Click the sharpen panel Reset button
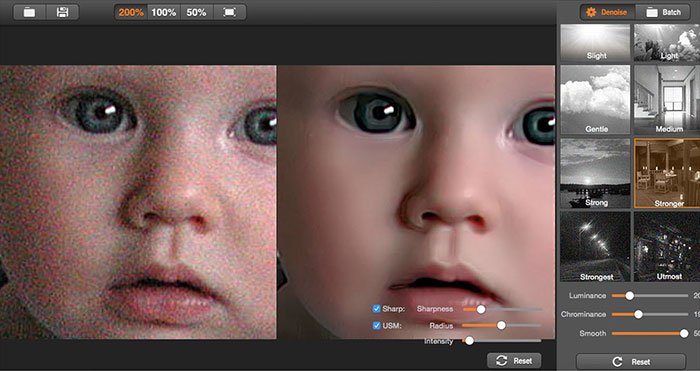This screenshot has width=700, height=371. click(514, 361)
